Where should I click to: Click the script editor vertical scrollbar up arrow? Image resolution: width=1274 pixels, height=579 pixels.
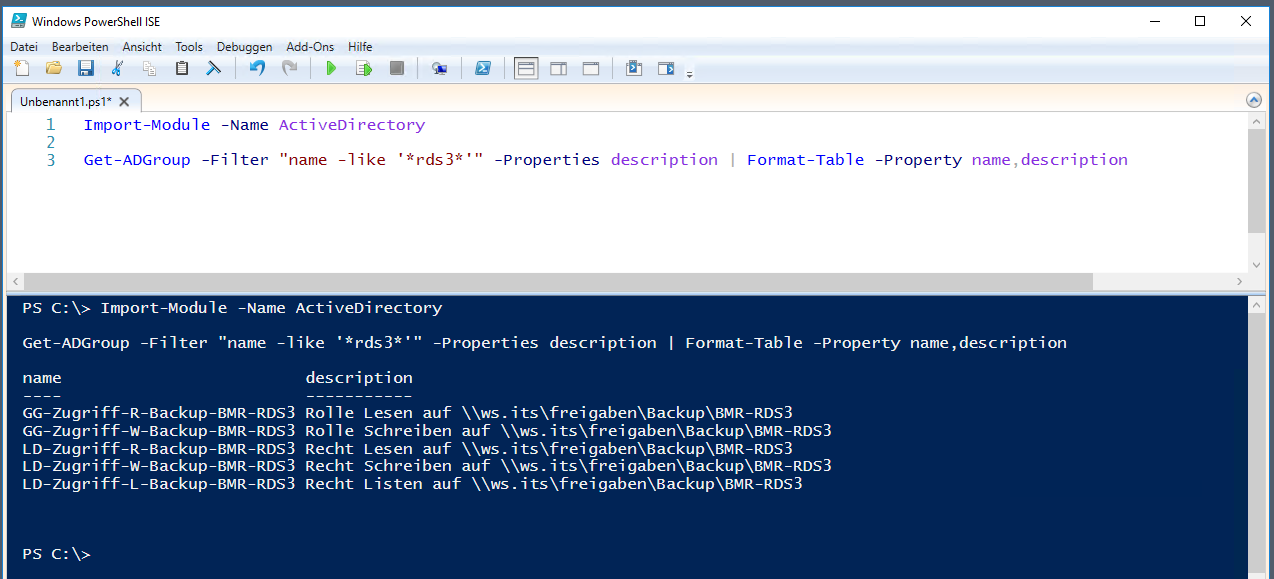(1256, 121)
